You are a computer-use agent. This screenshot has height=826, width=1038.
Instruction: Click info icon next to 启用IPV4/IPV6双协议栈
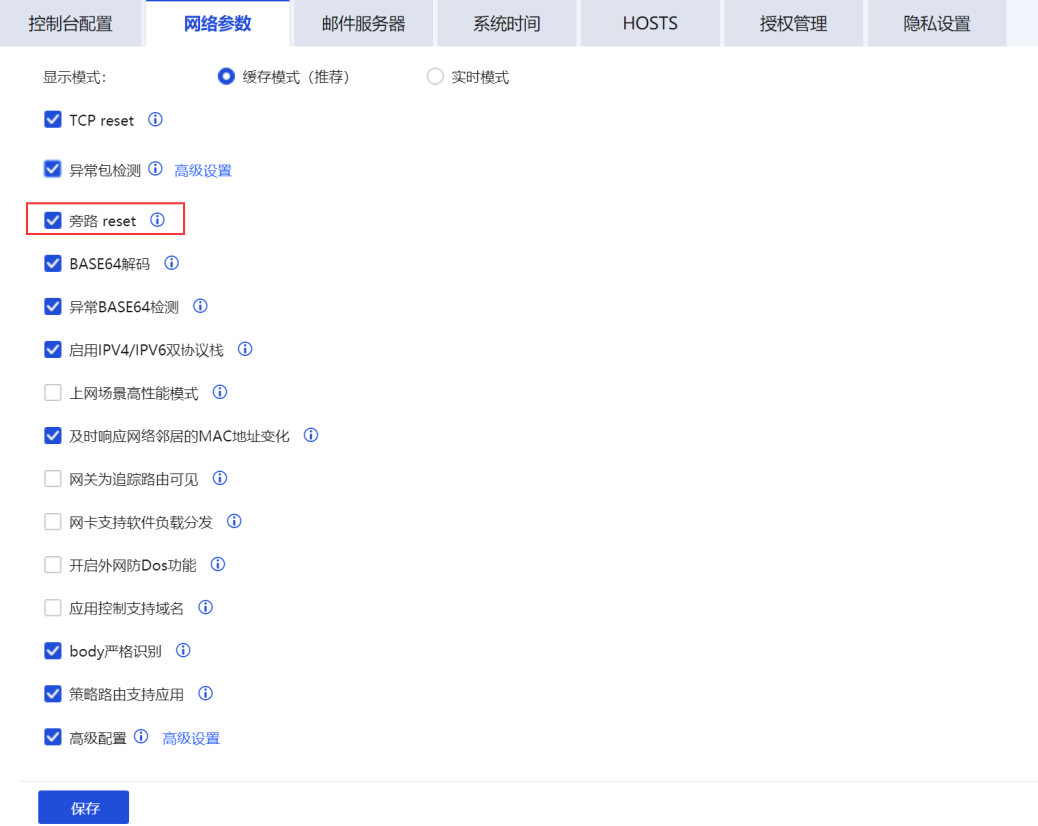(245, 350)
